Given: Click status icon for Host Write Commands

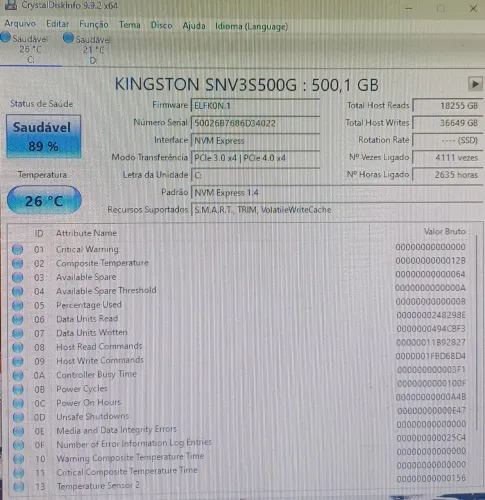Looking at the screenshot, I should (x=18, y=361).
